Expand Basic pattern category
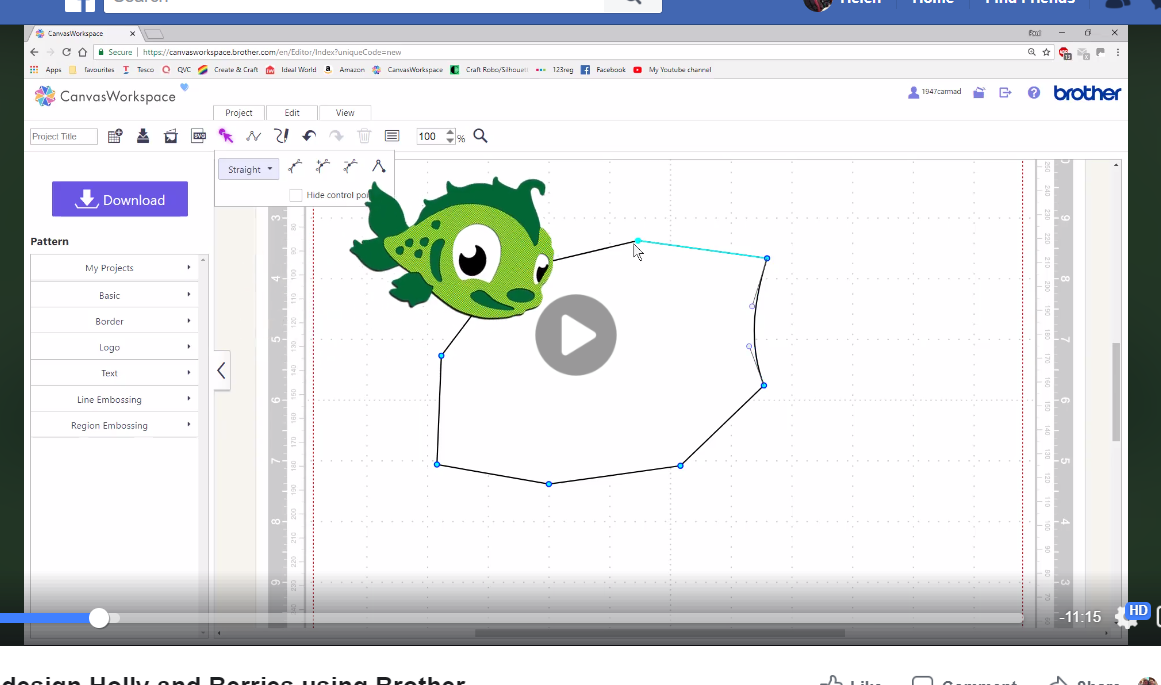 (x=115, y=295)
